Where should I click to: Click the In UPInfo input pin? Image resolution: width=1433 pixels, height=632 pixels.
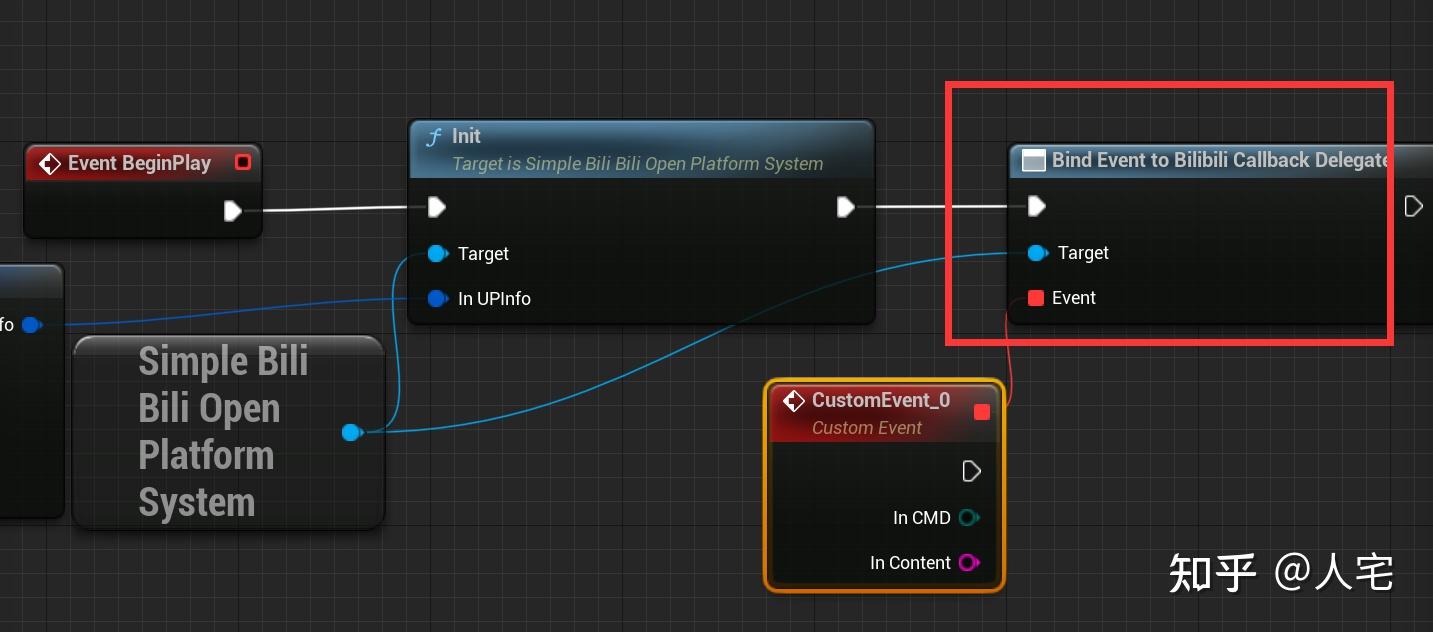437,299
